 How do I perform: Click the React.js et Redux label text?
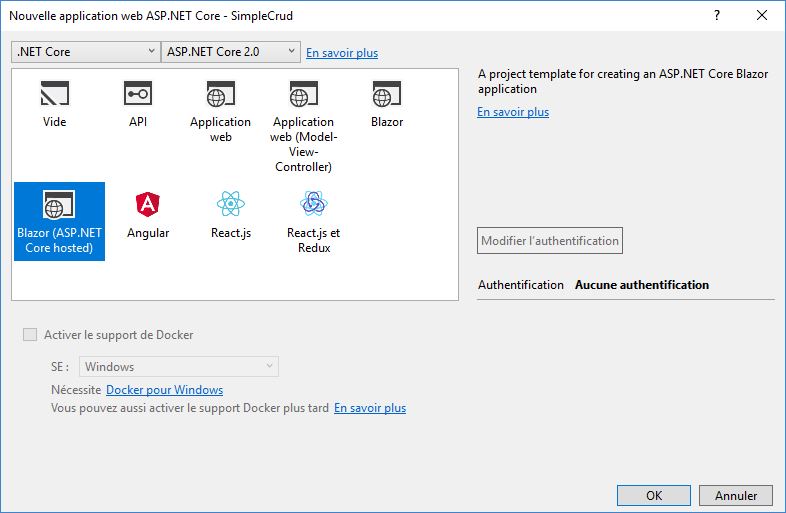314,240
